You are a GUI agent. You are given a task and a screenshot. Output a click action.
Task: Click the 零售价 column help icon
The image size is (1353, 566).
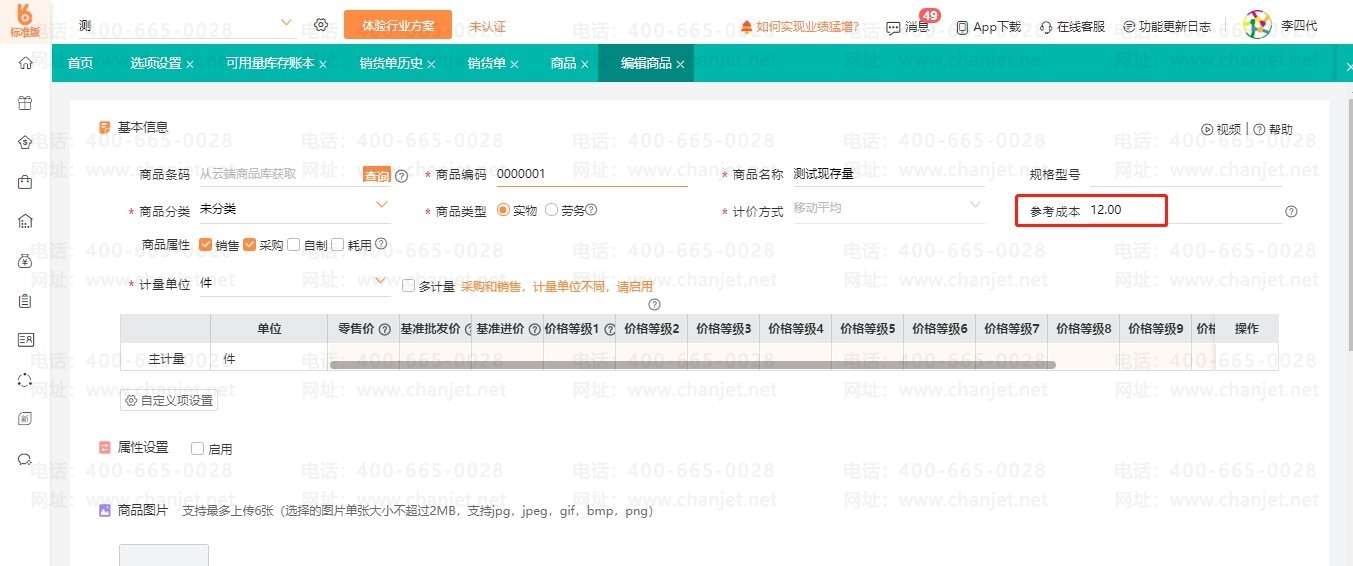(385, 329)
